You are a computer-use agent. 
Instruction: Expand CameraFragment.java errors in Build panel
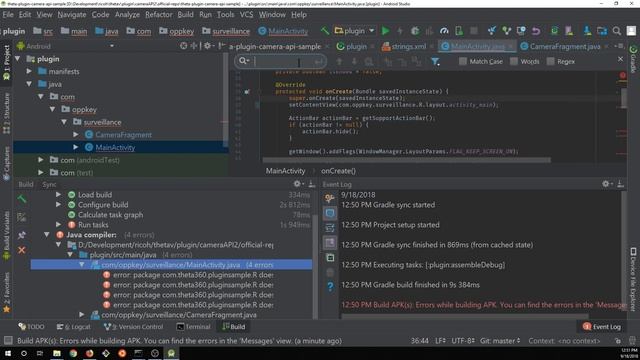point(82,315)
